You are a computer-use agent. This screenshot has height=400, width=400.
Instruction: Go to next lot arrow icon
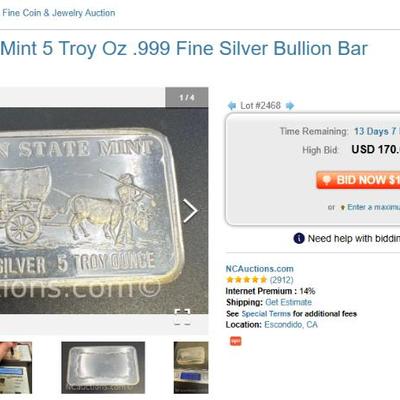[290, 106]
